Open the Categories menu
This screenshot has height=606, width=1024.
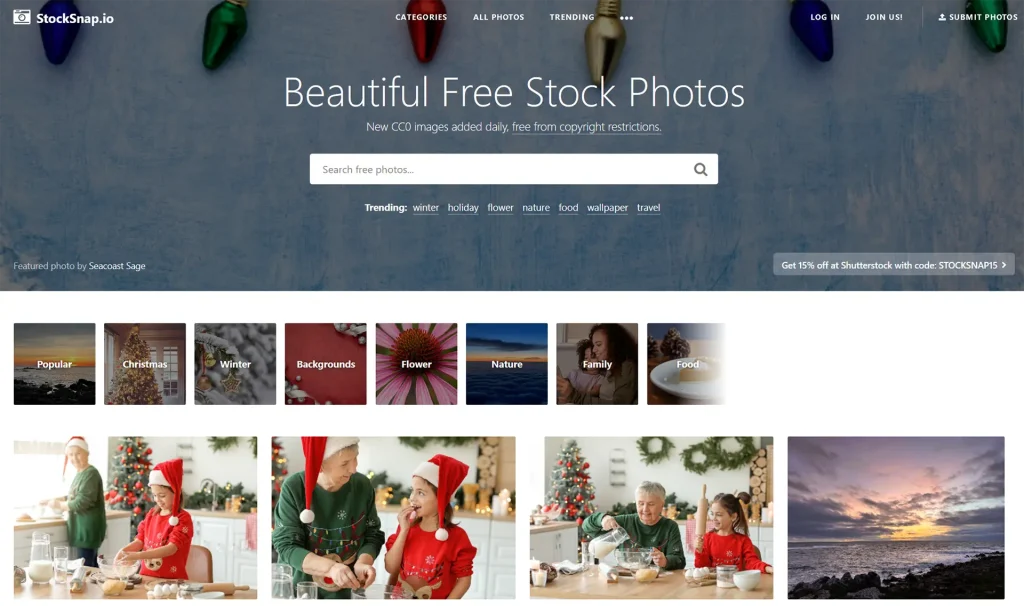click(421, 18)
